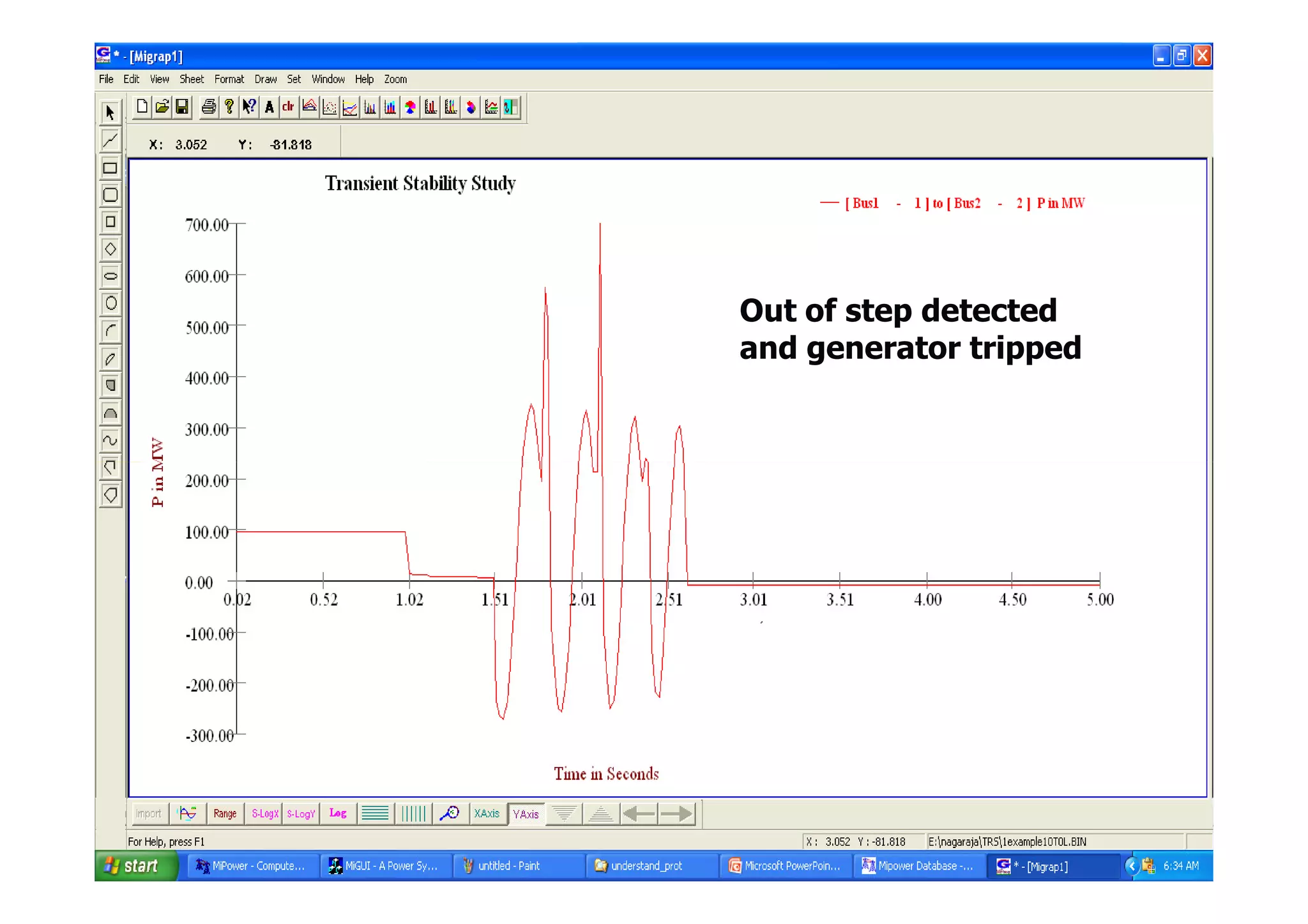Toggle vertical grid lines

click(x=413, y=814)
